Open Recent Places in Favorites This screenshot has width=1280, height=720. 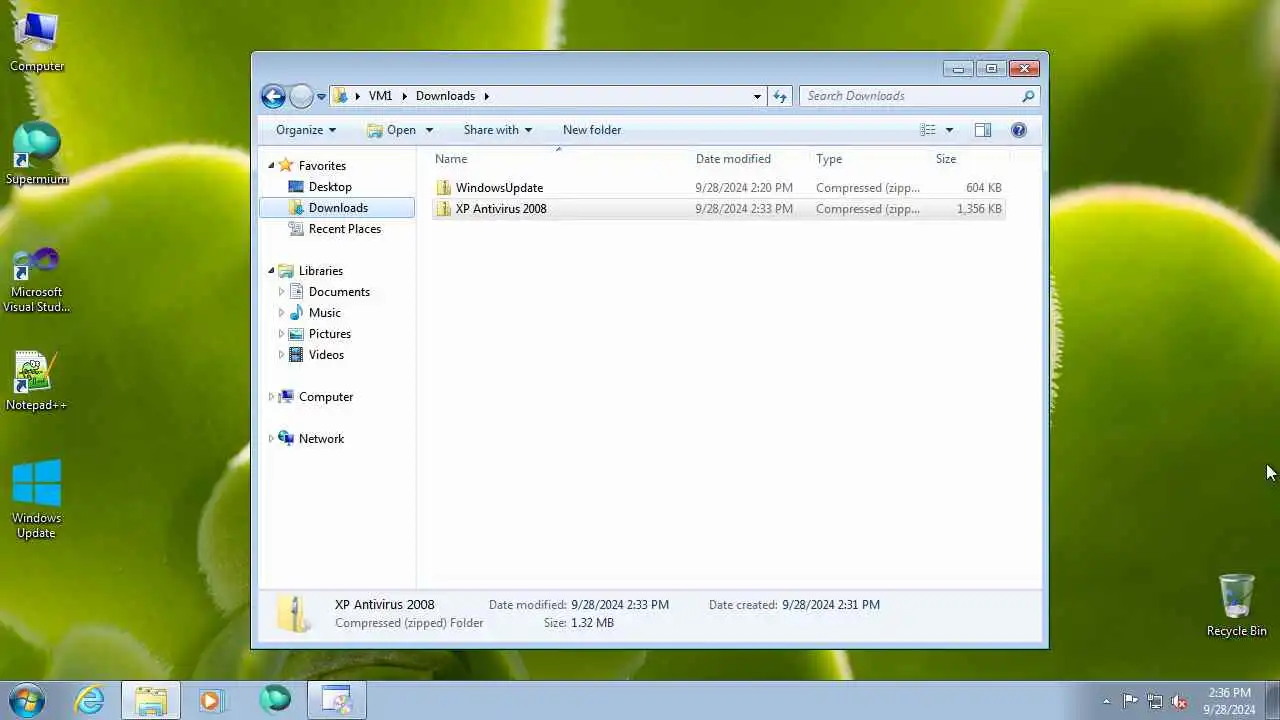click(344, 229)
